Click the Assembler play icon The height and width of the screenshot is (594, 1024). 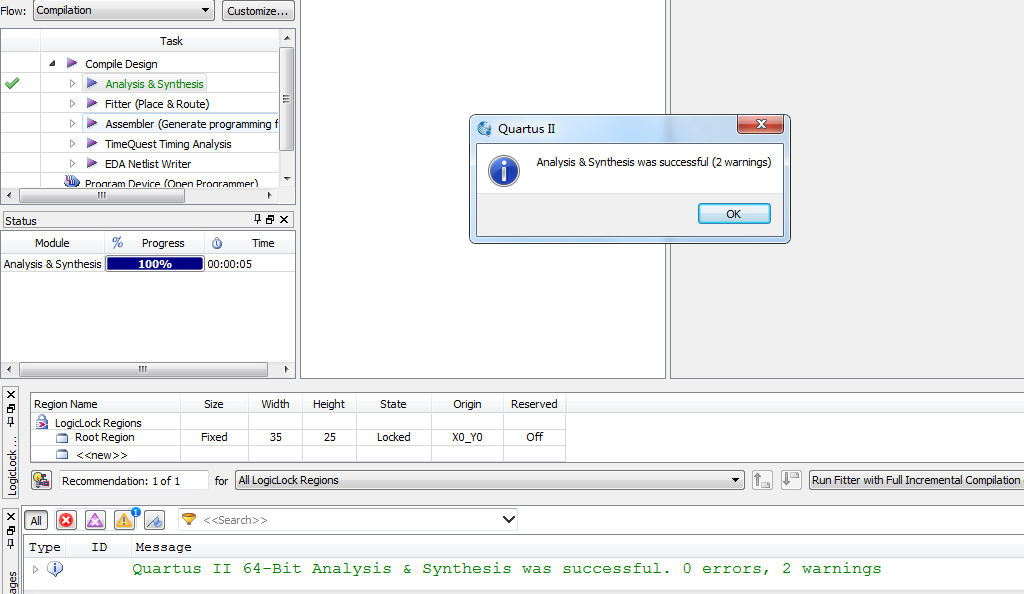click(x=92, y=123)
